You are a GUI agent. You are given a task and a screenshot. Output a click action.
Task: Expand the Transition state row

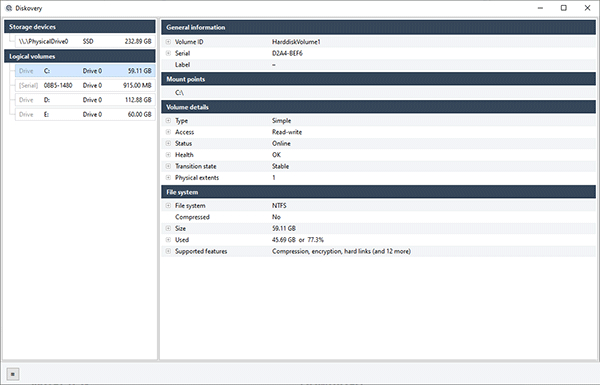click(168, 166)
